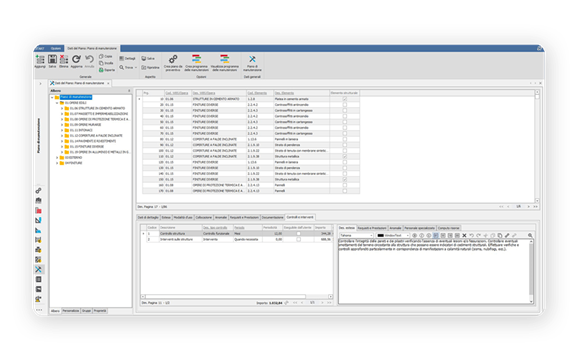
Task: Click the Esporta Excel icon in ribbon
Action: coord(107,70)
